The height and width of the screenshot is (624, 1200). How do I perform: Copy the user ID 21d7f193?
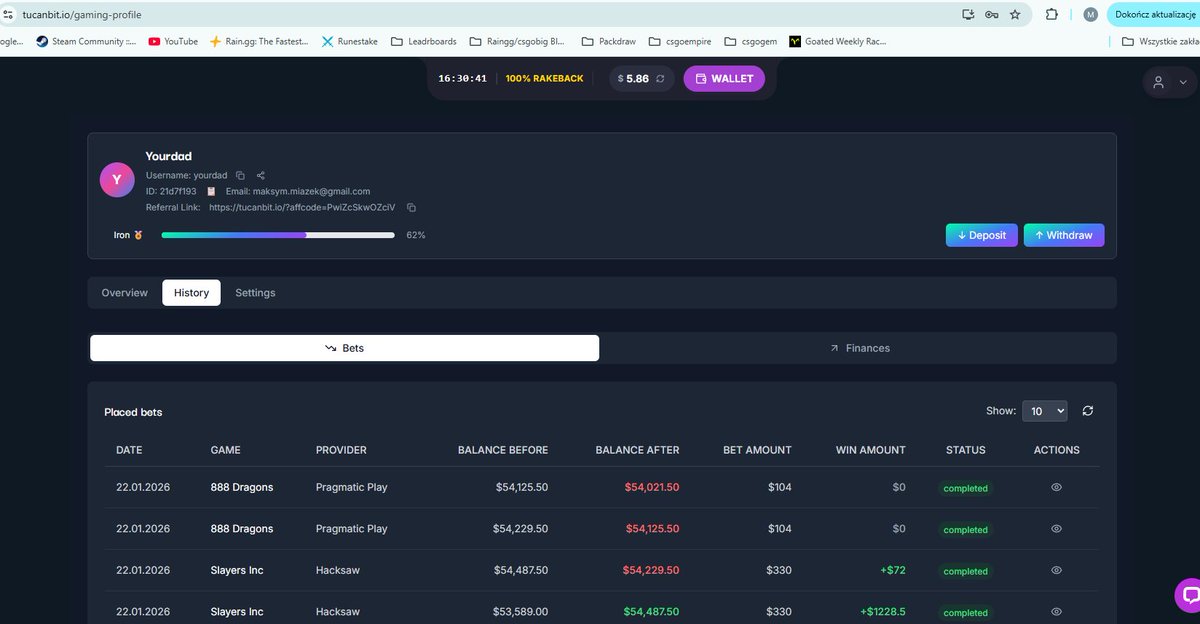pyautogui.click(x=211, y=191)
